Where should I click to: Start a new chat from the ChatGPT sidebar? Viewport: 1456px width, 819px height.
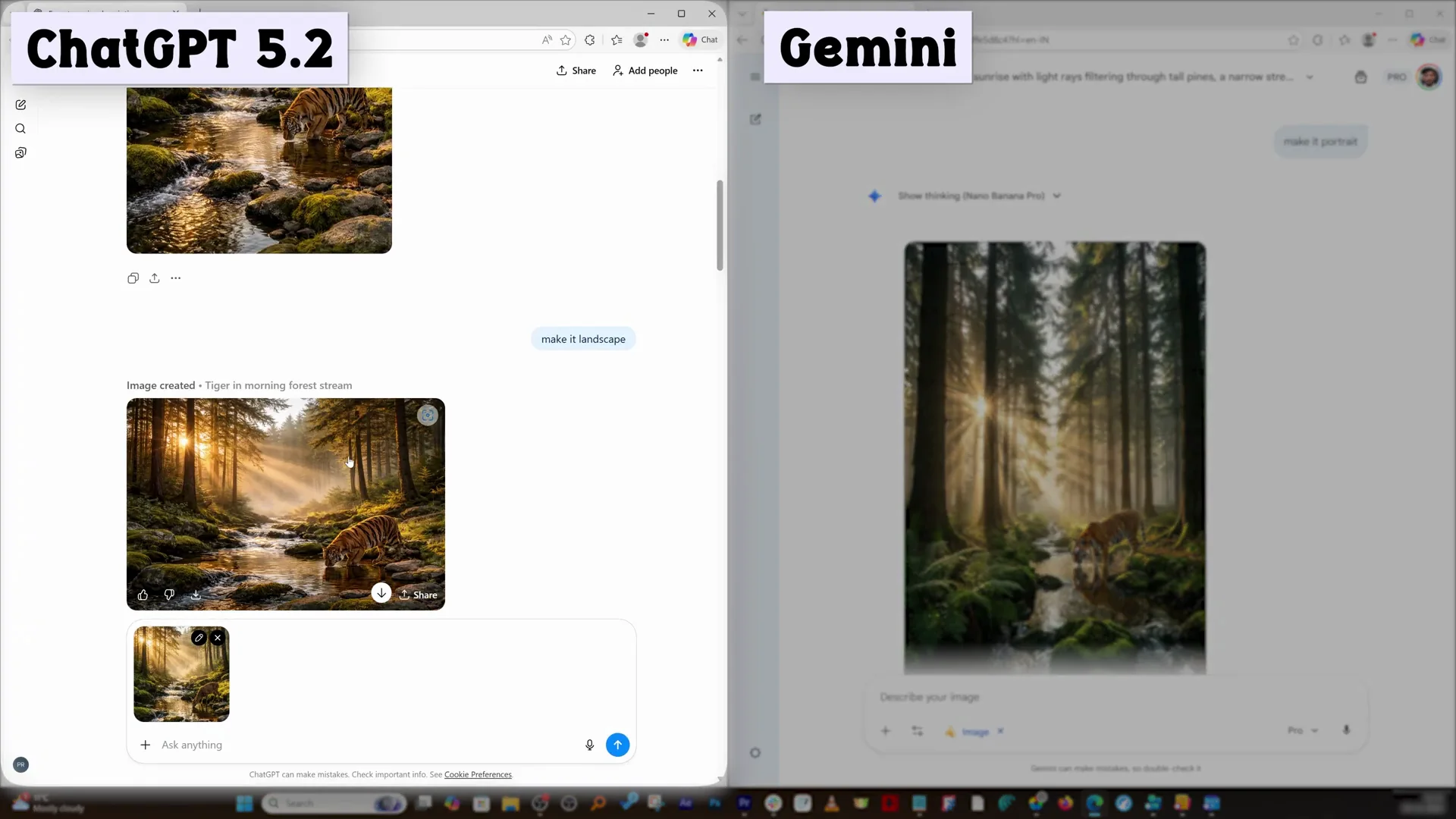click(20, 105)
